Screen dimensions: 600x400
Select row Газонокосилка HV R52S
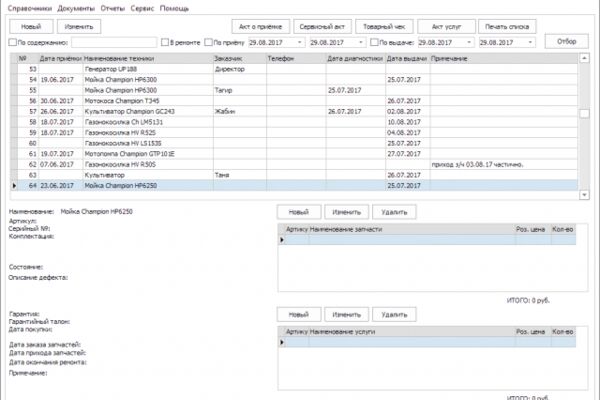pos(294,132)
